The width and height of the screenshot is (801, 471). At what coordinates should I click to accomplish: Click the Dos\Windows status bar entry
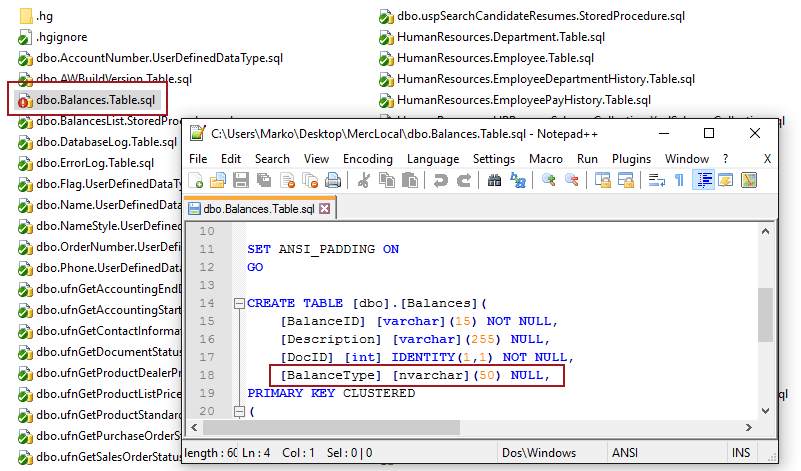click(538, 453)
